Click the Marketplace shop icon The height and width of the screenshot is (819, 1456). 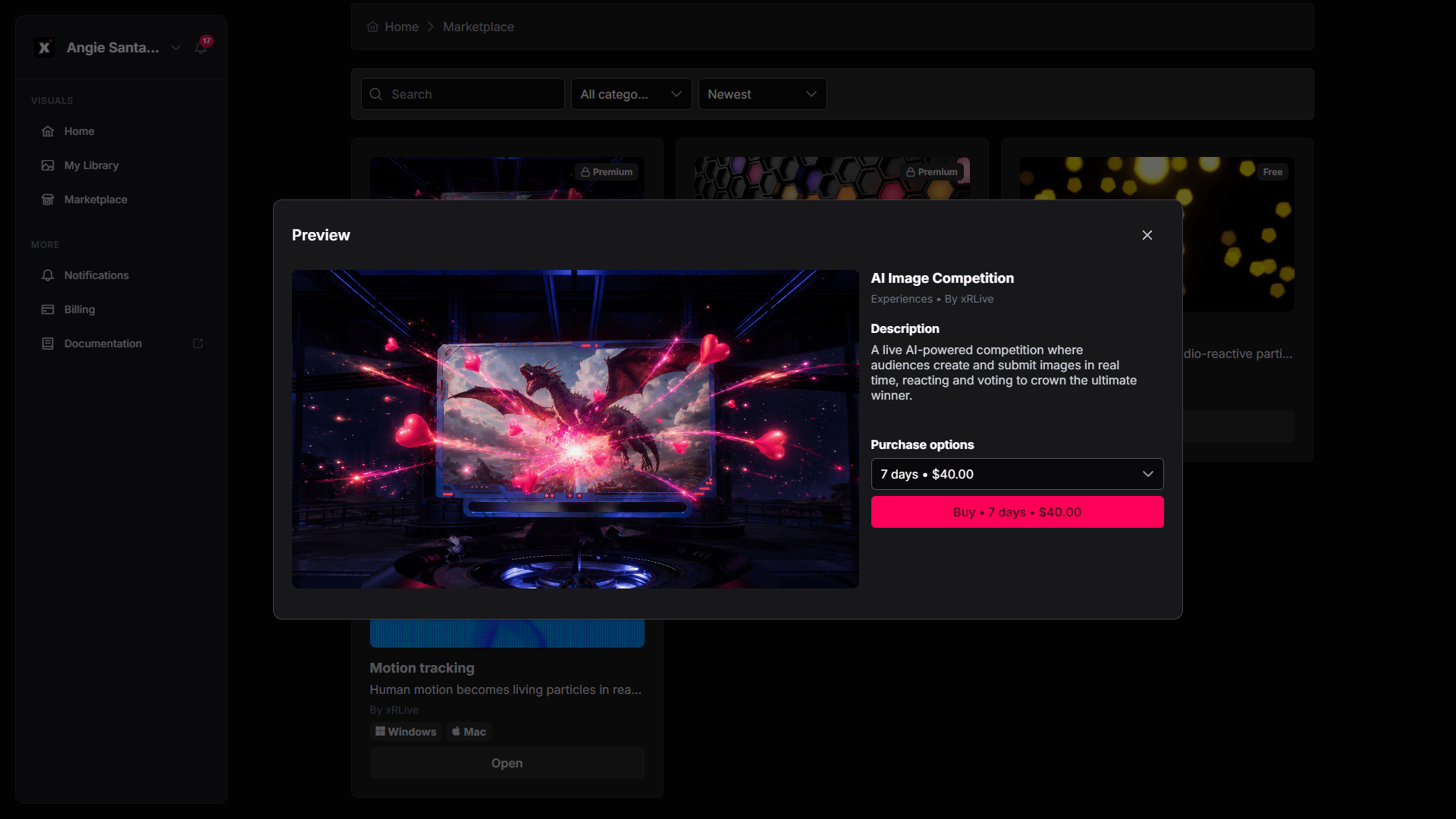48,199
